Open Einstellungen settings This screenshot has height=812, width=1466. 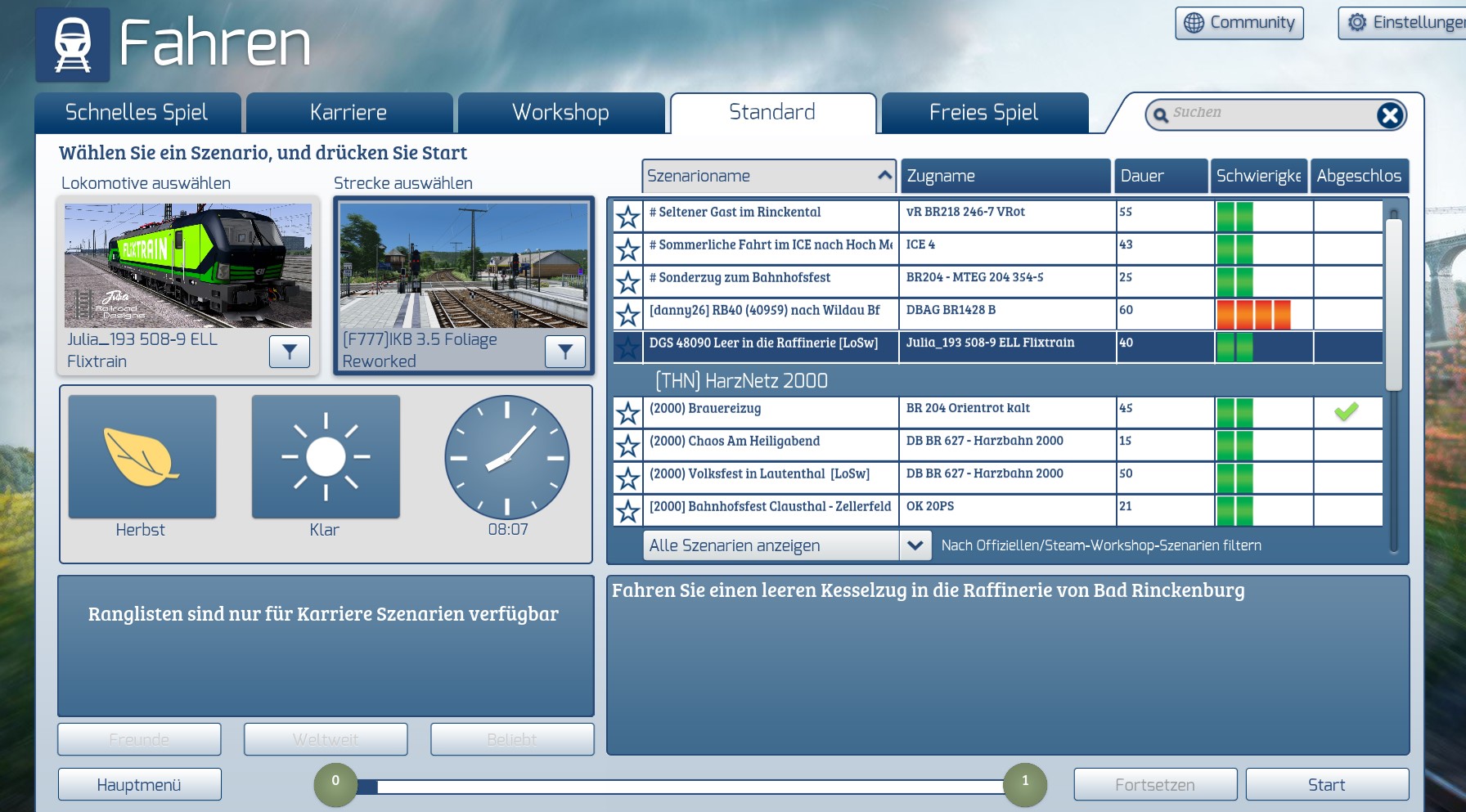(1402, 23)
